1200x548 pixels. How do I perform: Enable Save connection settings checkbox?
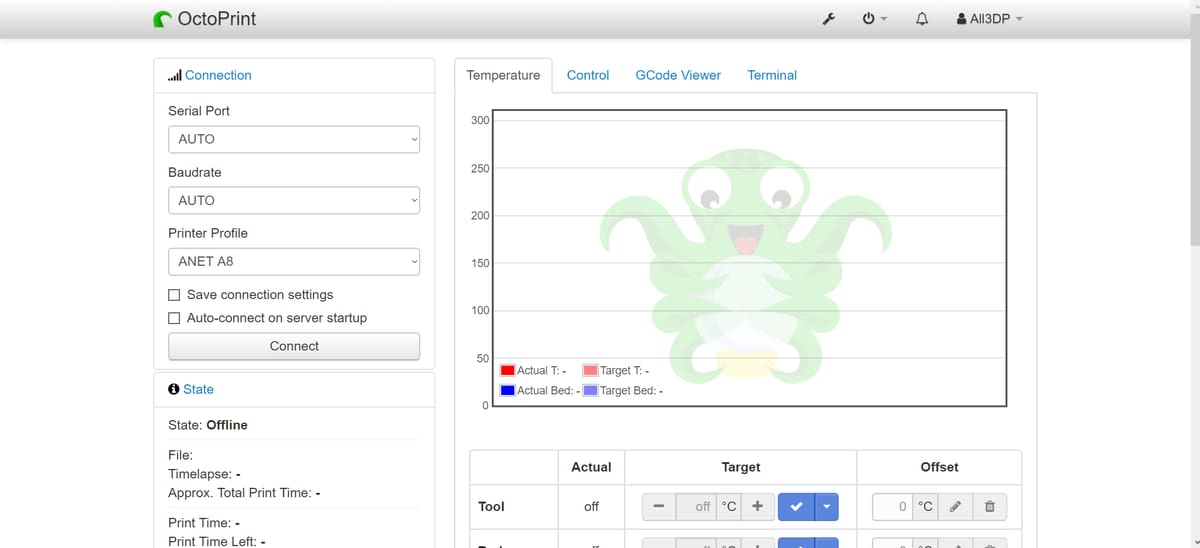click(x=174, y=295)
